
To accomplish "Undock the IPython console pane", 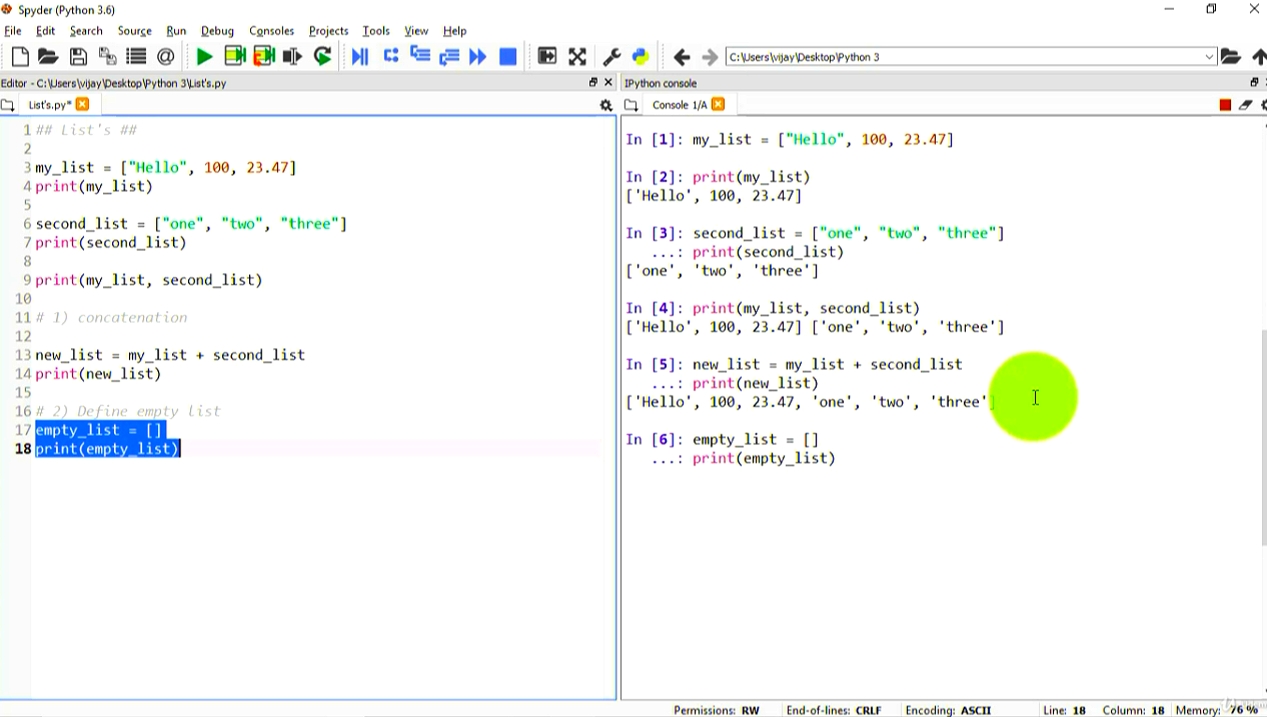I will [x=1254, y=83].
